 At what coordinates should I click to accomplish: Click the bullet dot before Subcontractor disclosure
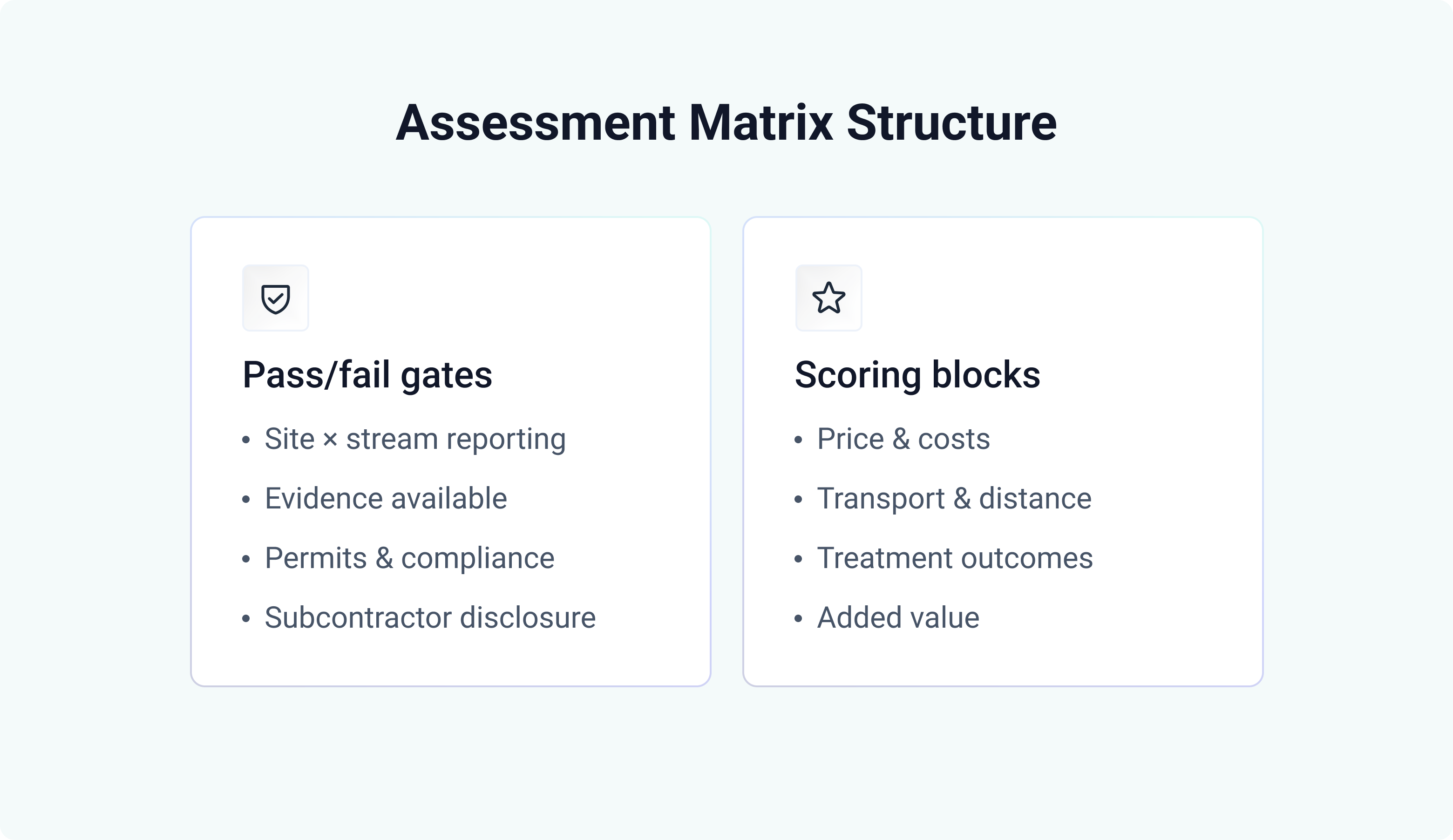(x=246, y=619)
